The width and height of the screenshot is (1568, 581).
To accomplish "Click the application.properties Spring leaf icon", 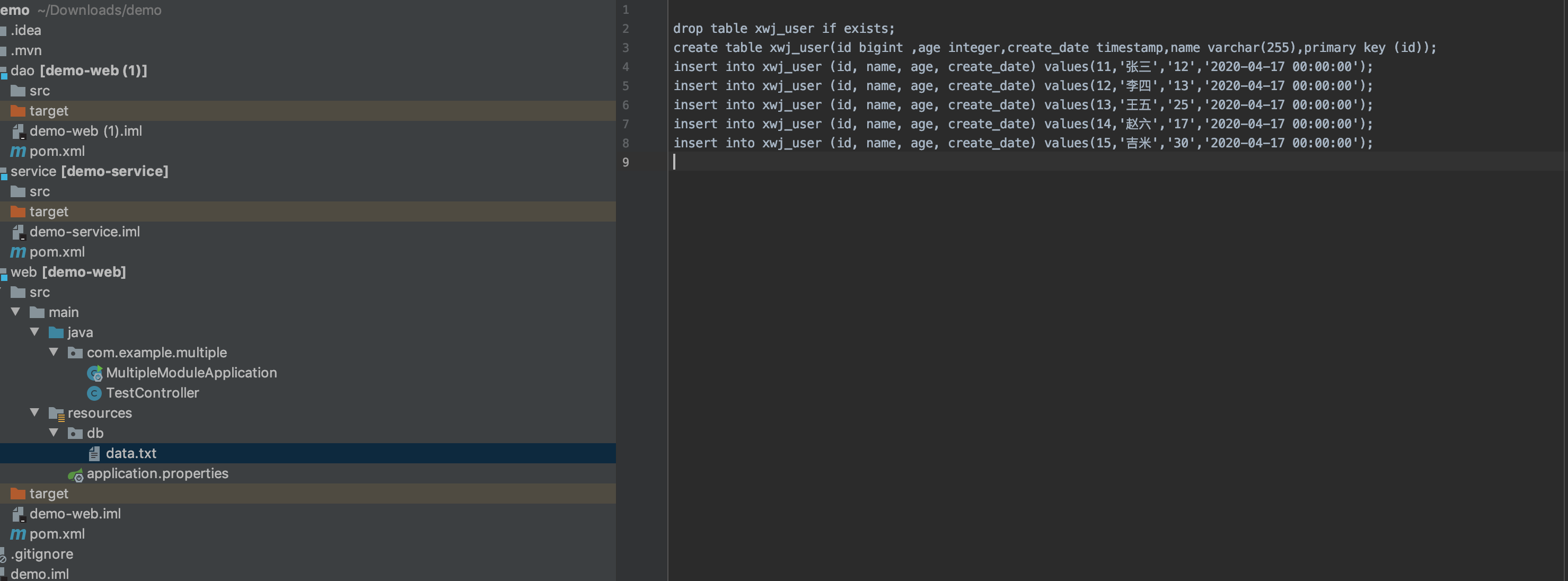I will [75, 474].
